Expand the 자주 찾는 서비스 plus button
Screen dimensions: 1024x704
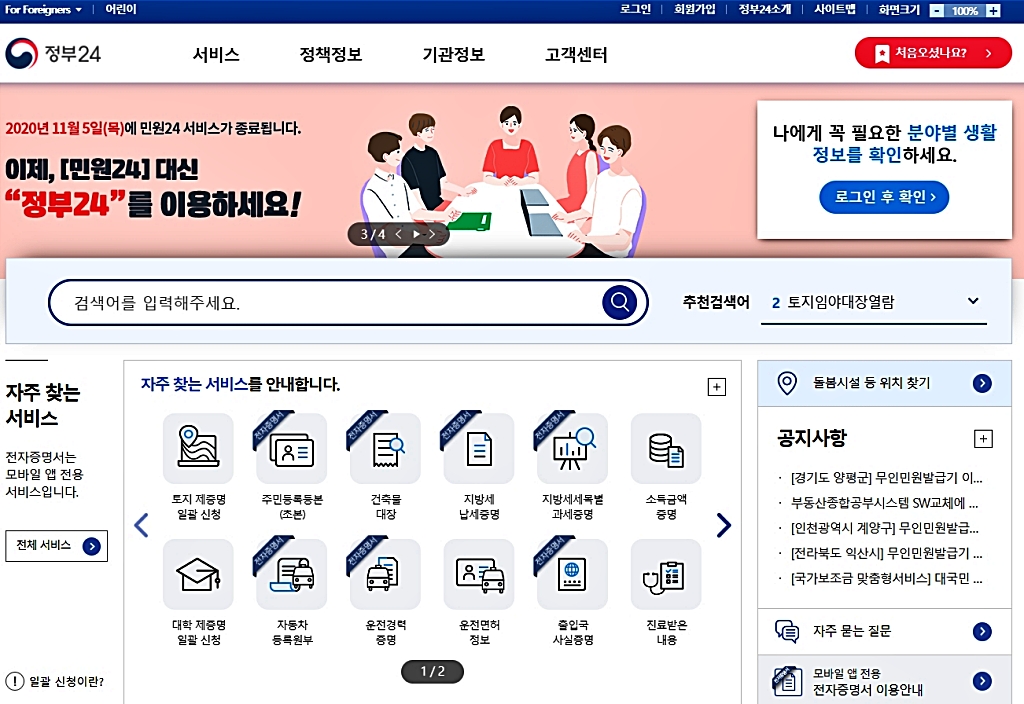716,387
